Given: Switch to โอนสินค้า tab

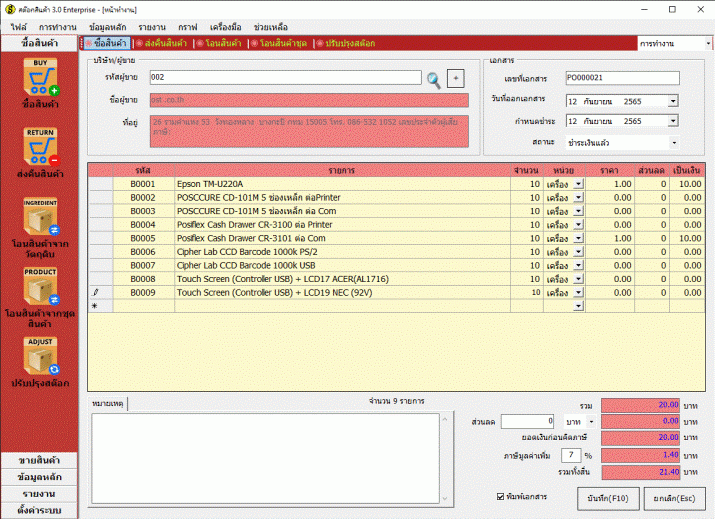Looking at the screenshot, I should click(x=219, y=43).
